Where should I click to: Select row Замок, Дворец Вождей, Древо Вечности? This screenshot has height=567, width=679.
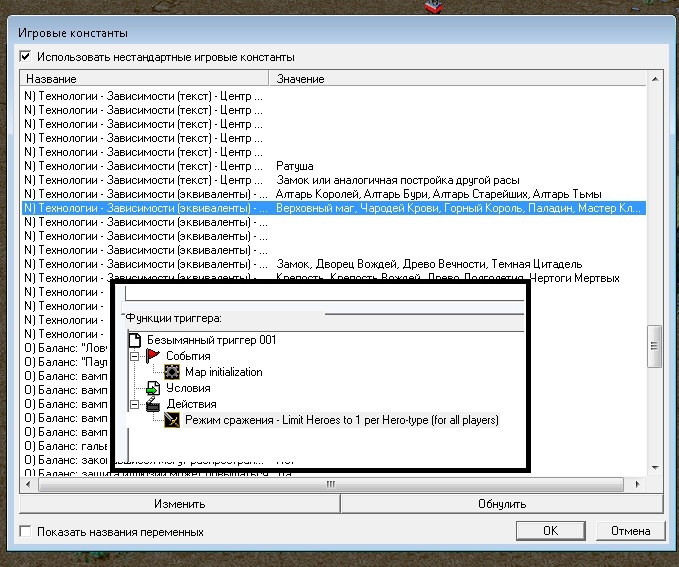pyautogui.click(x=334, y=264)
